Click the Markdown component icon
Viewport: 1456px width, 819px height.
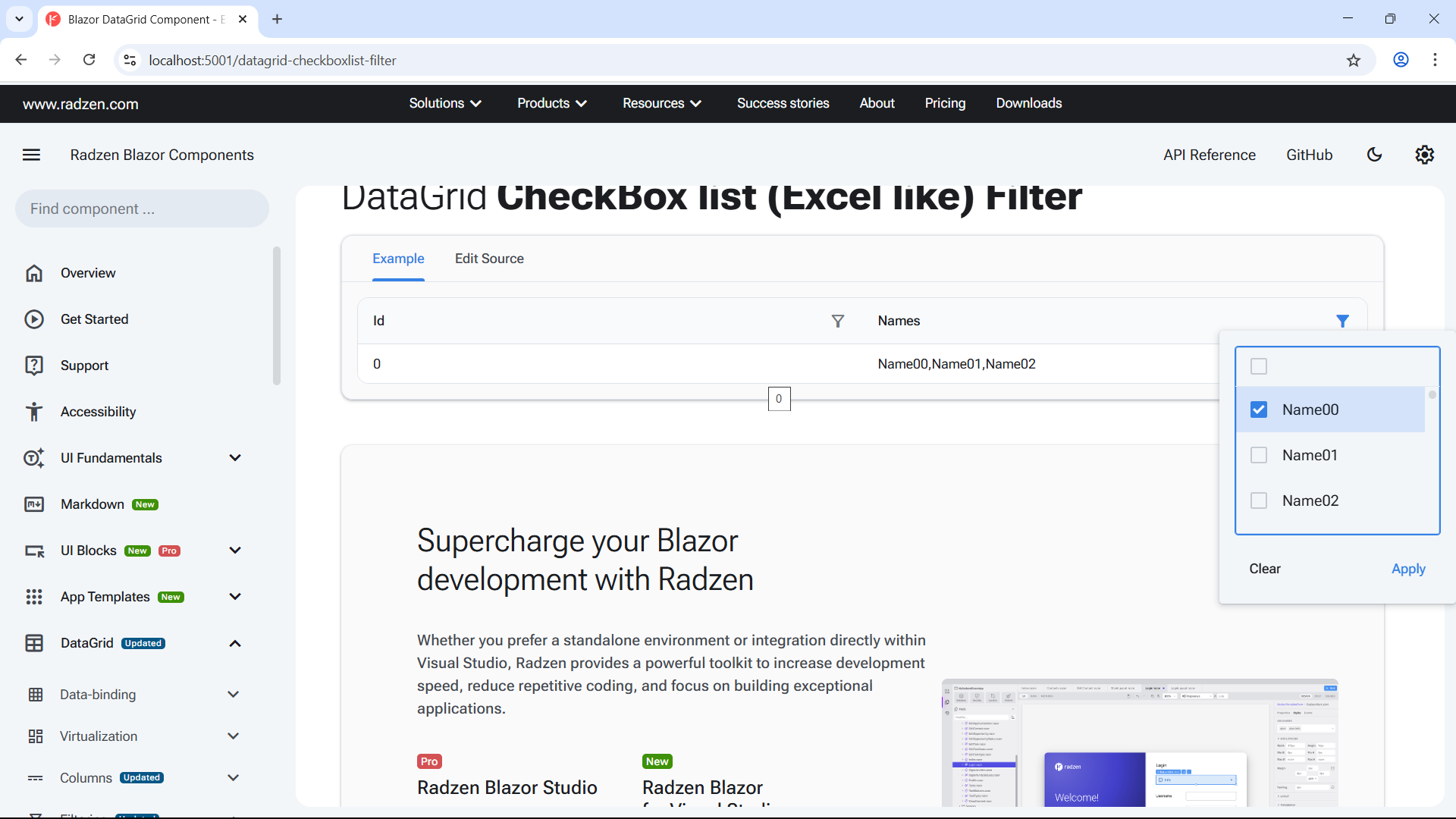pos(34,504)
